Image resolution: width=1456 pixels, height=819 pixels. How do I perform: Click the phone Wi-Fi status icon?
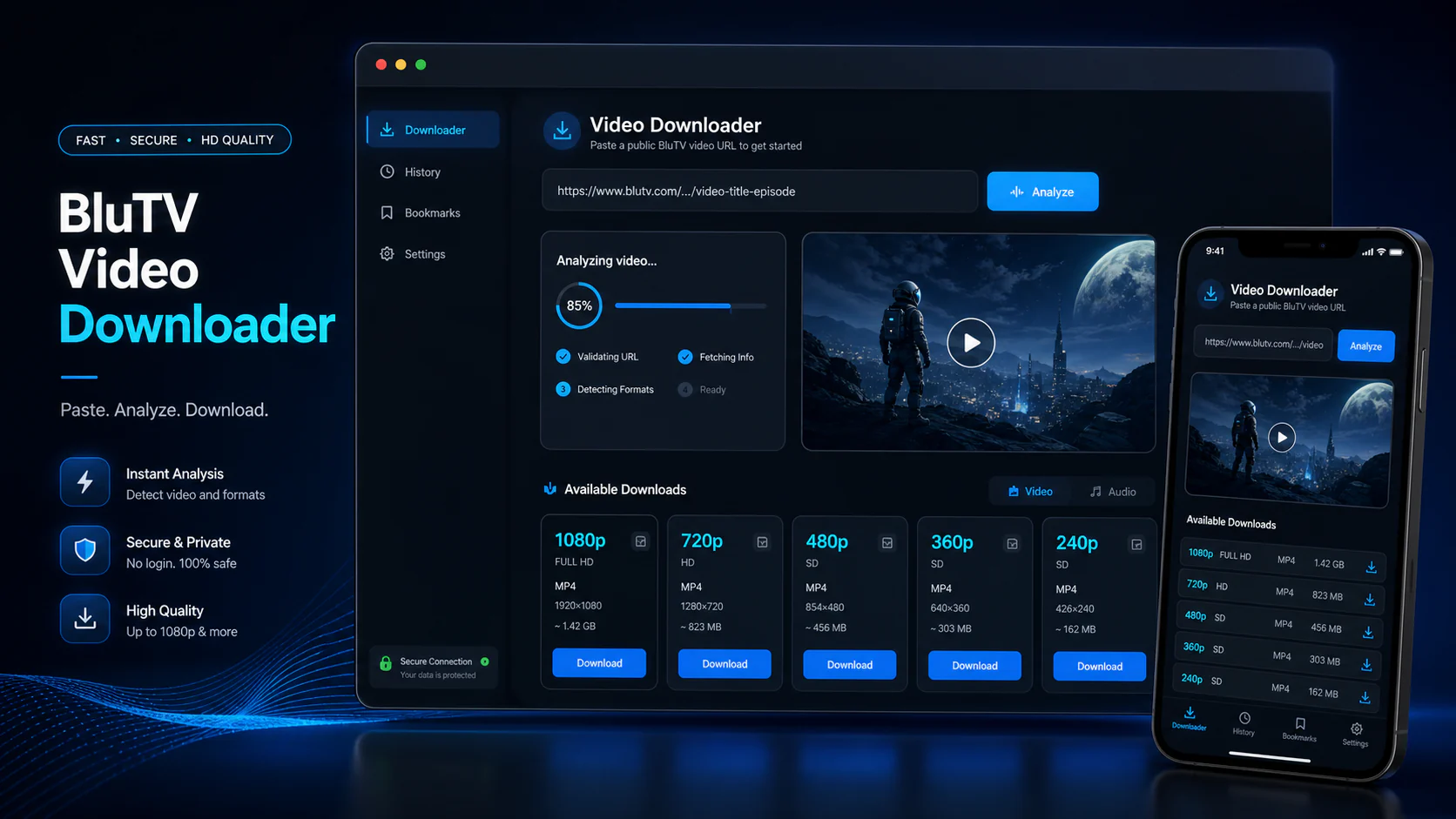pyautogui.click(x=1380, y=252)
